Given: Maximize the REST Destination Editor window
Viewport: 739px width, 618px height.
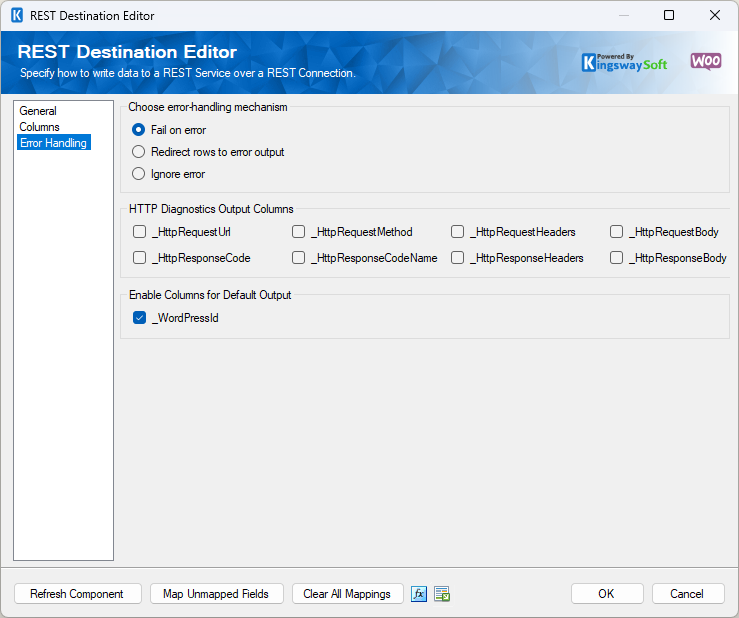Looking at the screenshot, I should (669, 15).
